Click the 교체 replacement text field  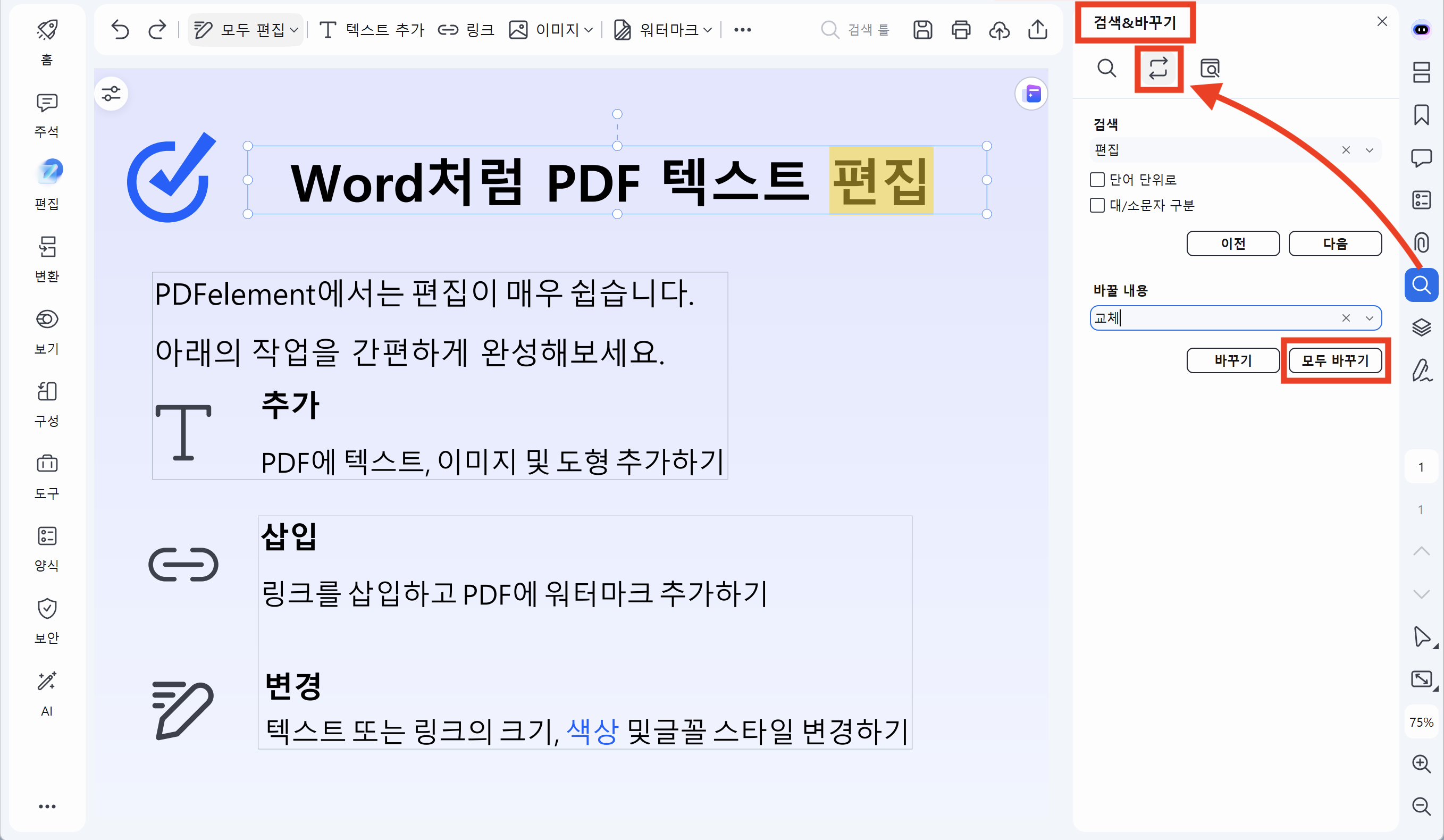(x=1203, y=318)
